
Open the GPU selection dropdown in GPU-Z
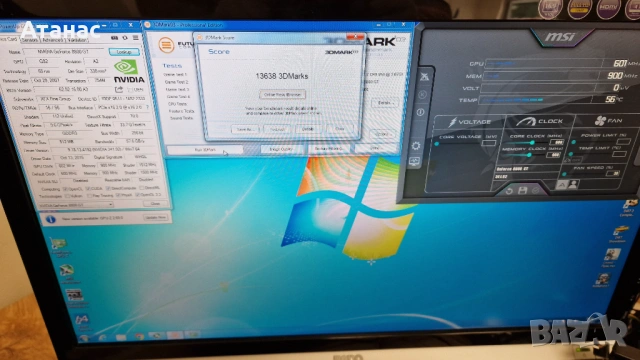click(x=76, y=204)
